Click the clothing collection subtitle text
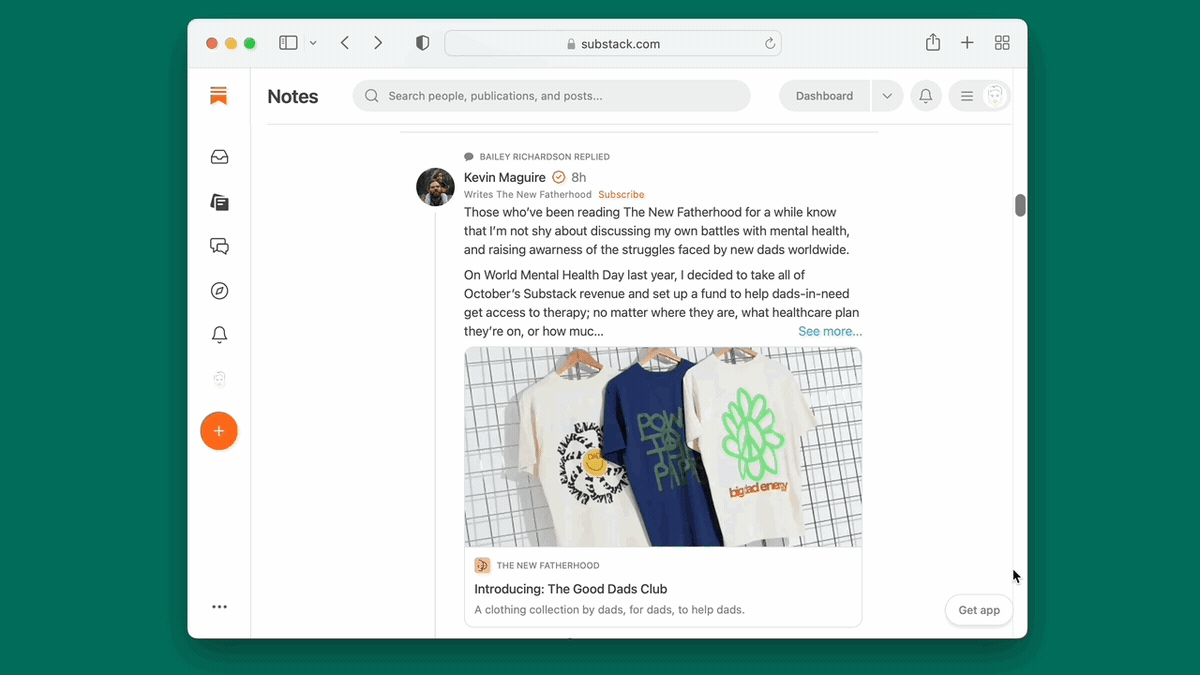This screenshot has width=1200, height=675. point(609,610)
